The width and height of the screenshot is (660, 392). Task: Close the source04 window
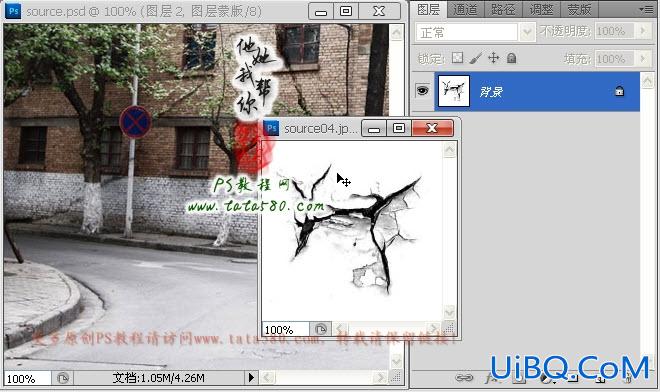pyautogui.click(x=432, y=128)
